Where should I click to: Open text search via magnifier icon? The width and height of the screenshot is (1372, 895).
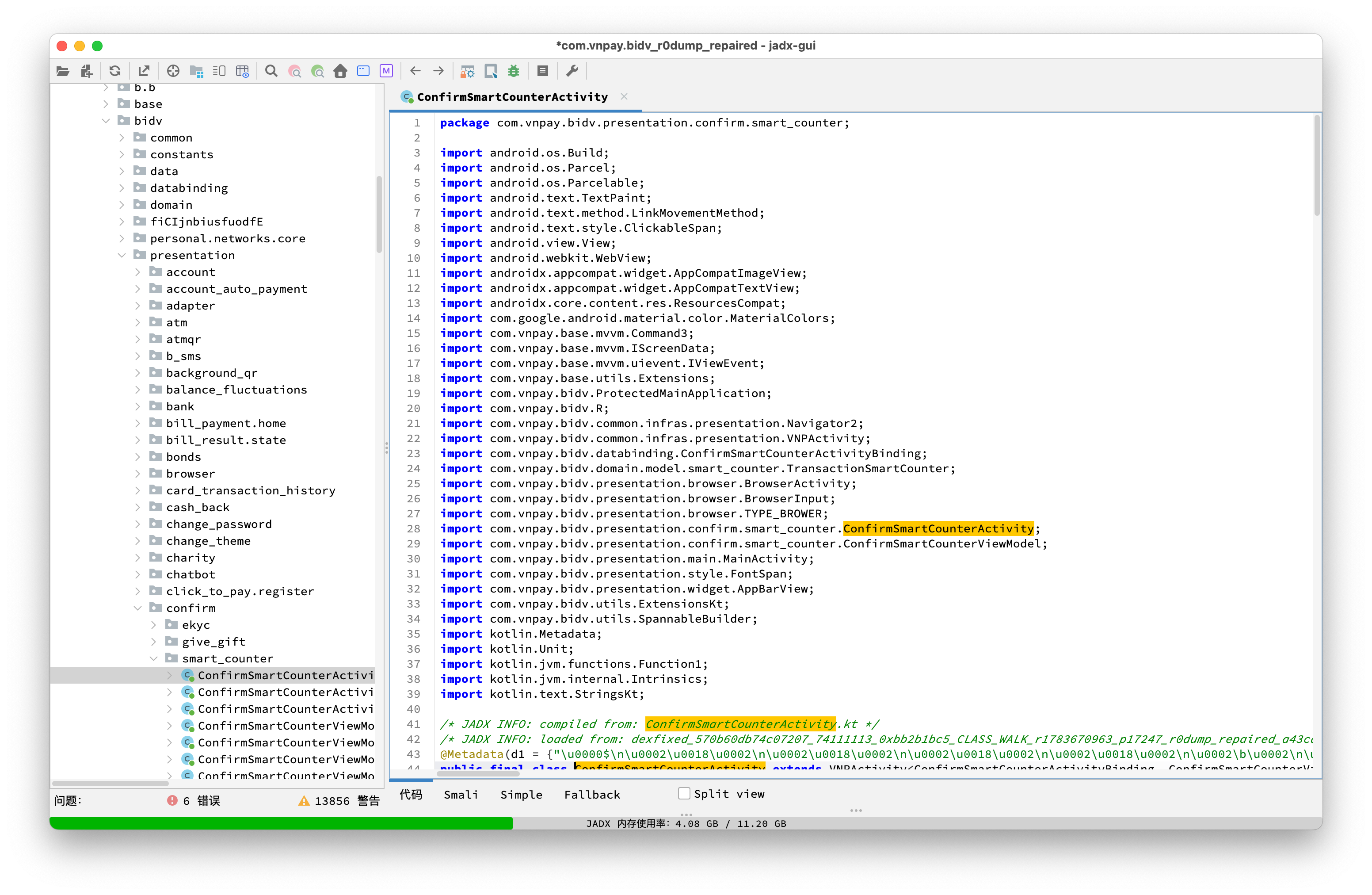click(x=271, y=71)
